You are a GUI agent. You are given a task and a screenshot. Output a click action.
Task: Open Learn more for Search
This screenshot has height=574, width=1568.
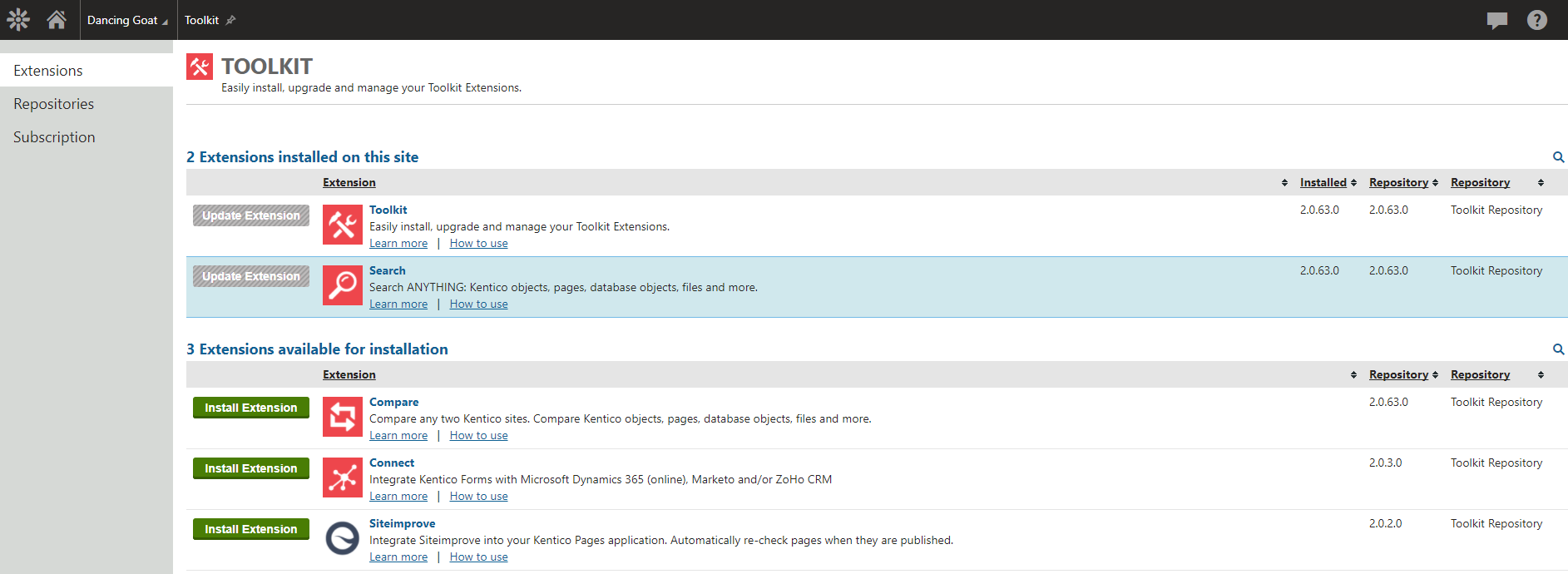(x=398, y=304)
